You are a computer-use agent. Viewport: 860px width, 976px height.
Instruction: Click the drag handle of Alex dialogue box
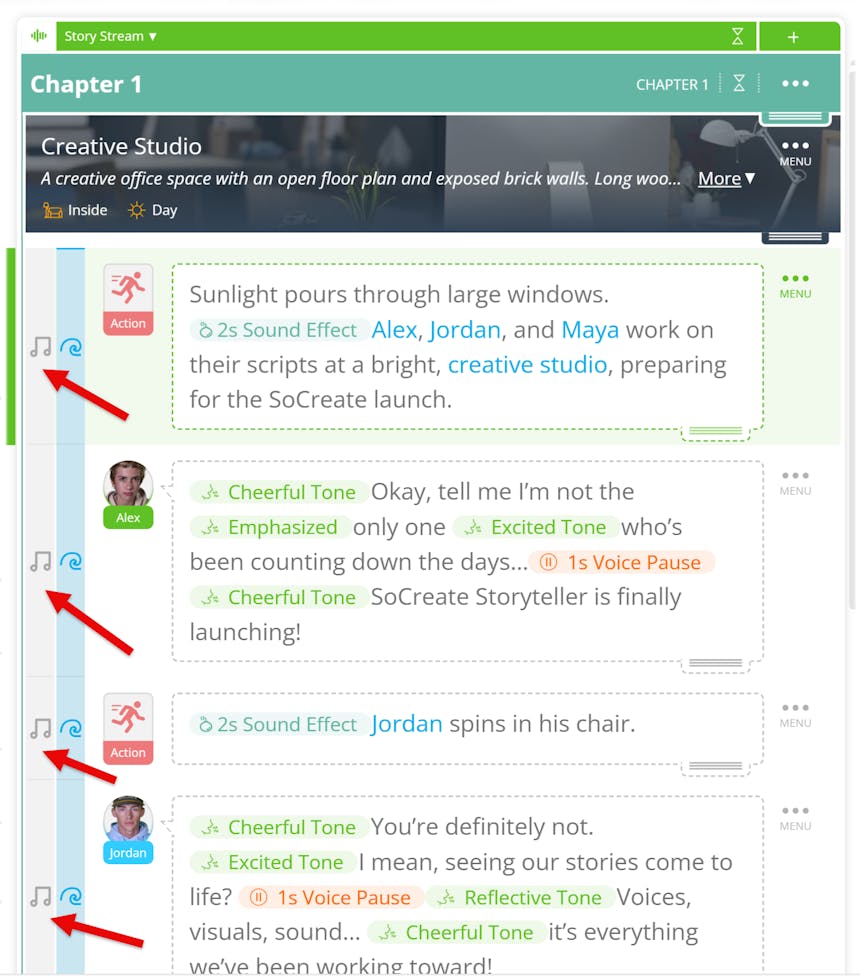tap(716, 664)
